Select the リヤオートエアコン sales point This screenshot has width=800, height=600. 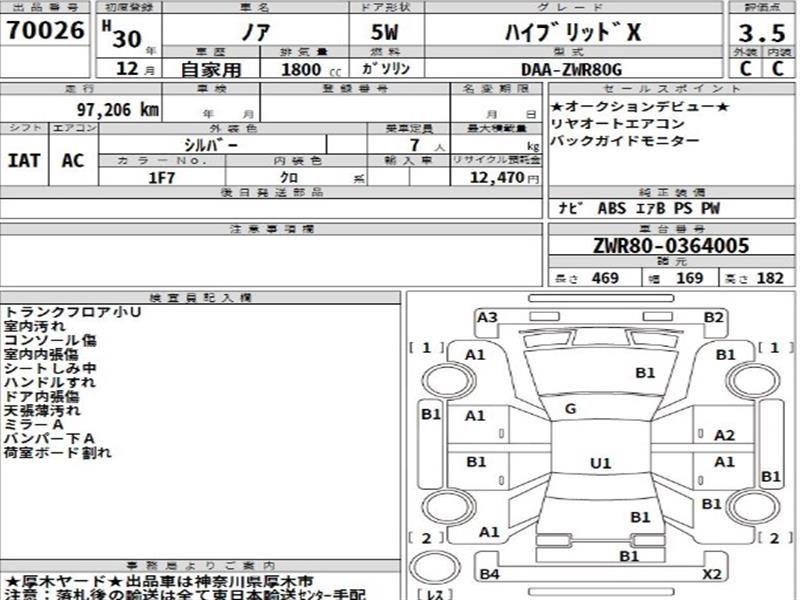617,124
